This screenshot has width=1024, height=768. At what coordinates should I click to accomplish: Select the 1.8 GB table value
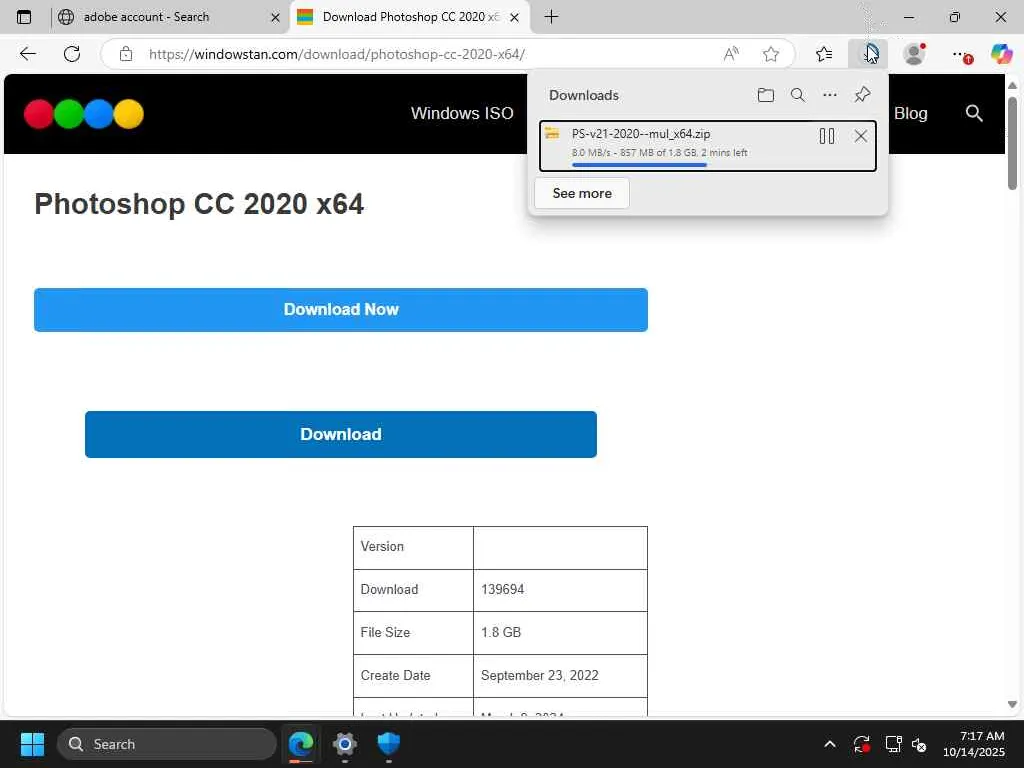(501, 633)
